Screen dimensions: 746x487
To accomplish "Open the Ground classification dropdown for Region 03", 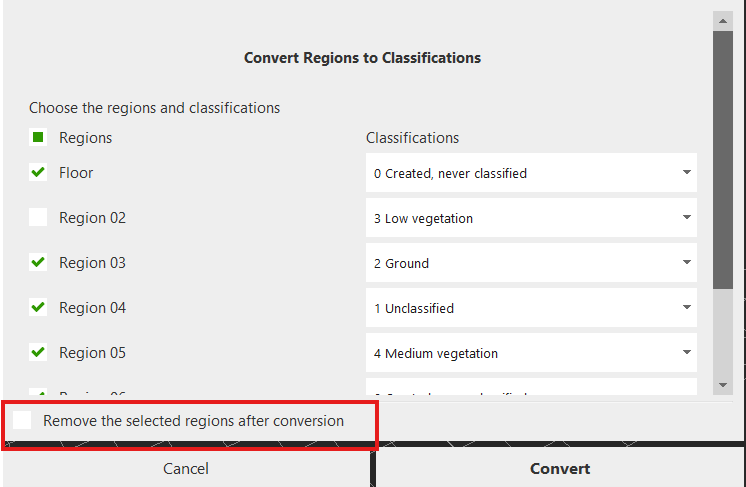I will tap(531, 263).
